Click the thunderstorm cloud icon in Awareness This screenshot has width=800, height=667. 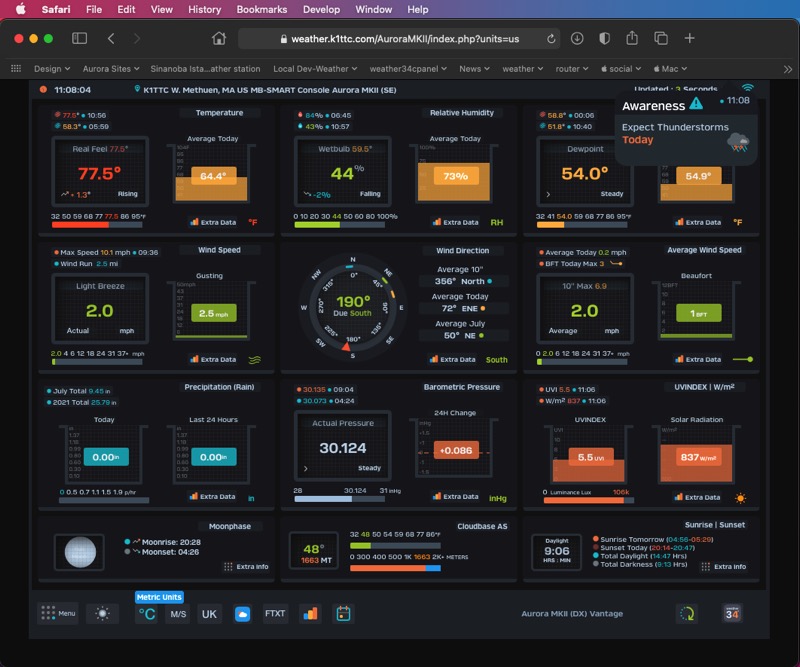point(738,141)
